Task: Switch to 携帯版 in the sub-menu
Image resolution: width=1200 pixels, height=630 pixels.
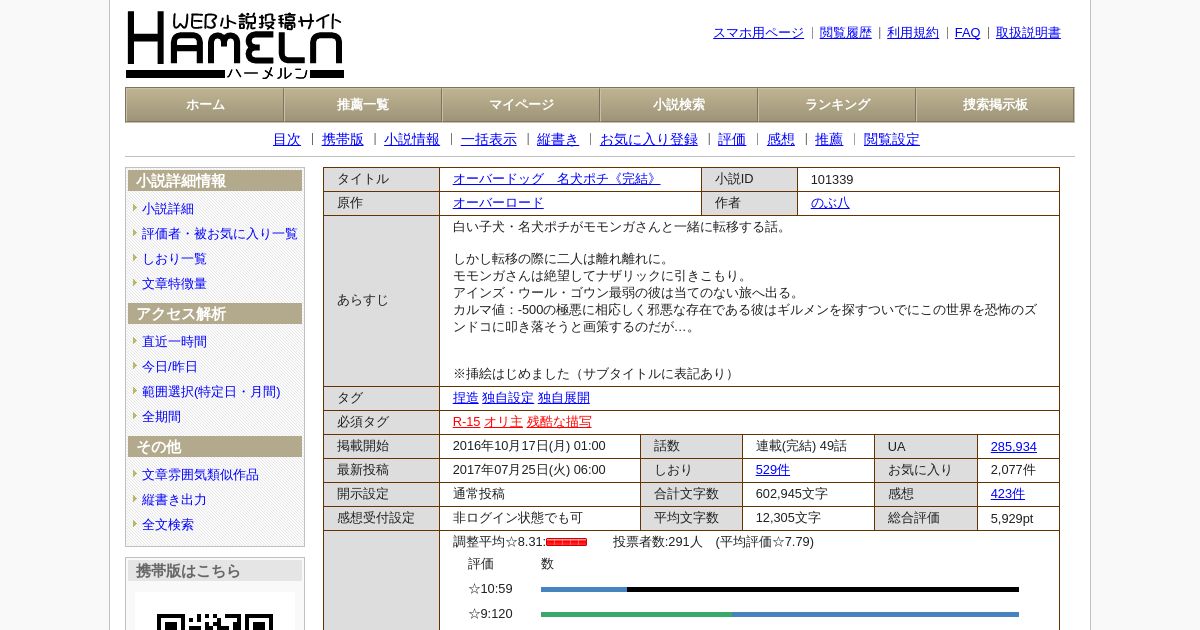Action: click(x=343, y=140)
